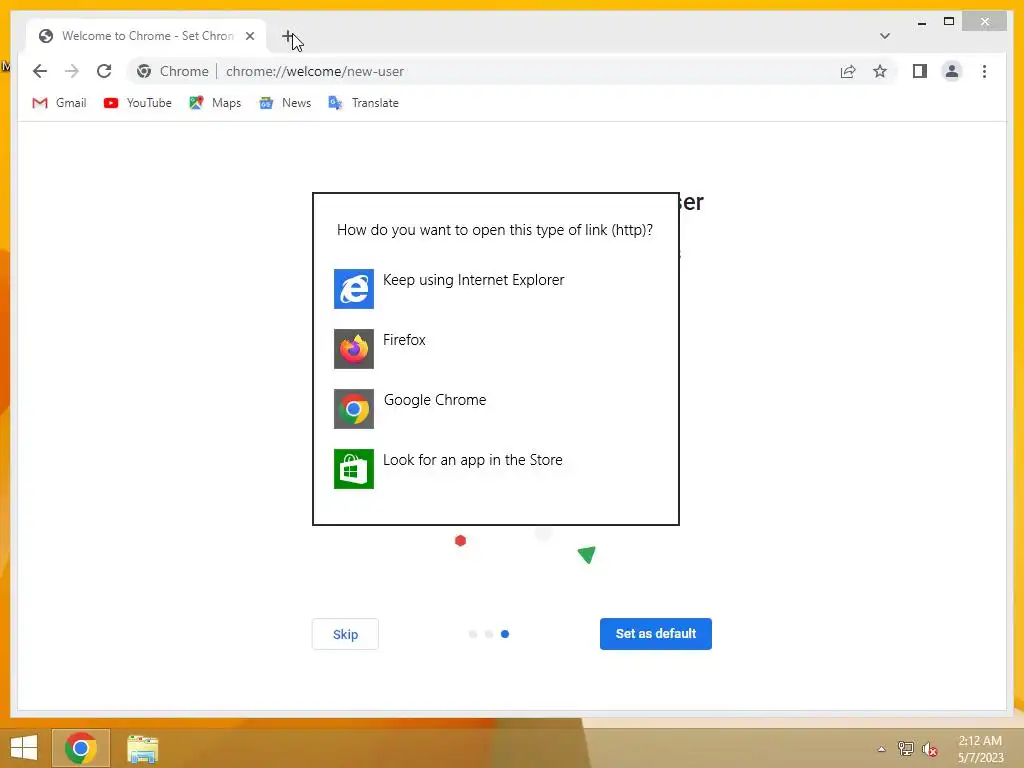Click the Internet Explorer icon

354,289
